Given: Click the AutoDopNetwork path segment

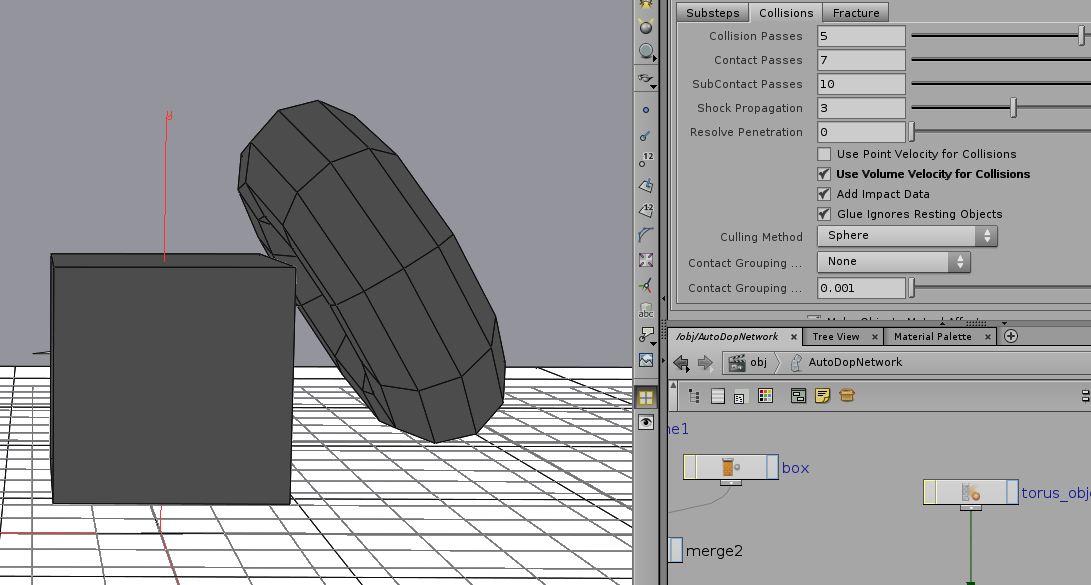Looking at the screenshot, I should (x=847, y=362).
